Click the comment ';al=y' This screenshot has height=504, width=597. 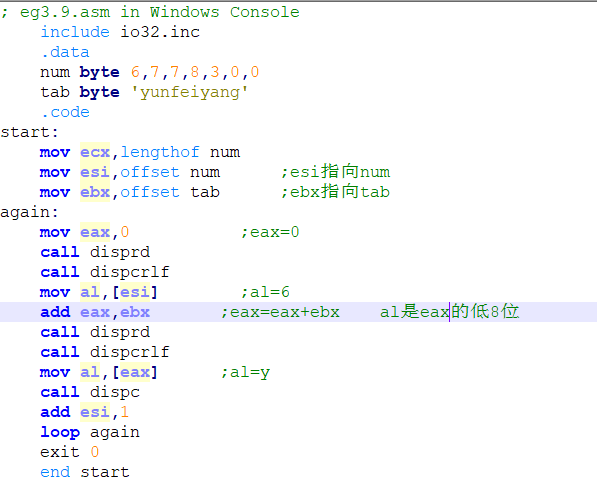tap(246, 372)
